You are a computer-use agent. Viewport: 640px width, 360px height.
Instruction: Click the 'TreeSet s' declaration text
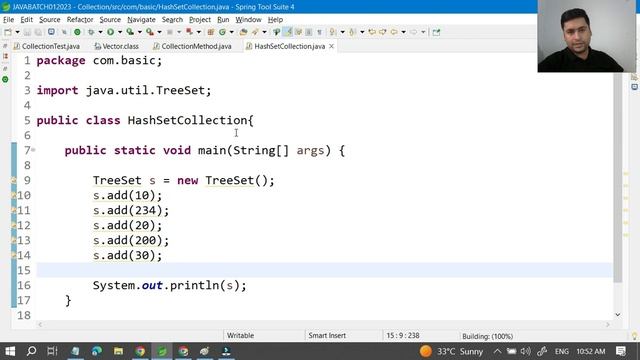124,180
